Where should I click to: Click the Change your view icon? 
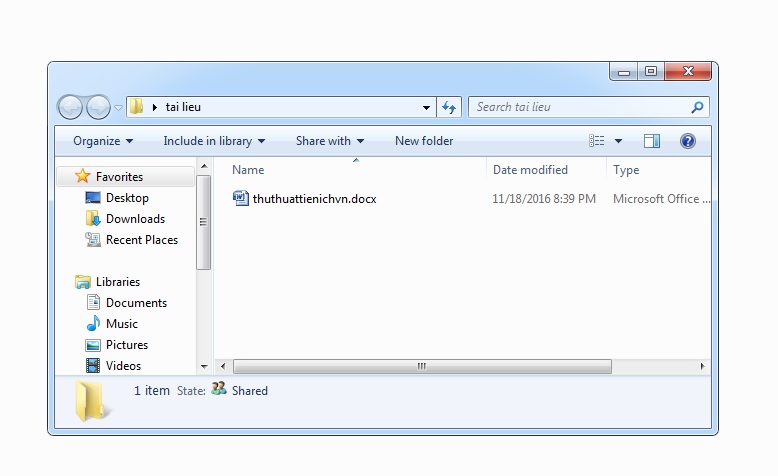(x=597, y=141)
